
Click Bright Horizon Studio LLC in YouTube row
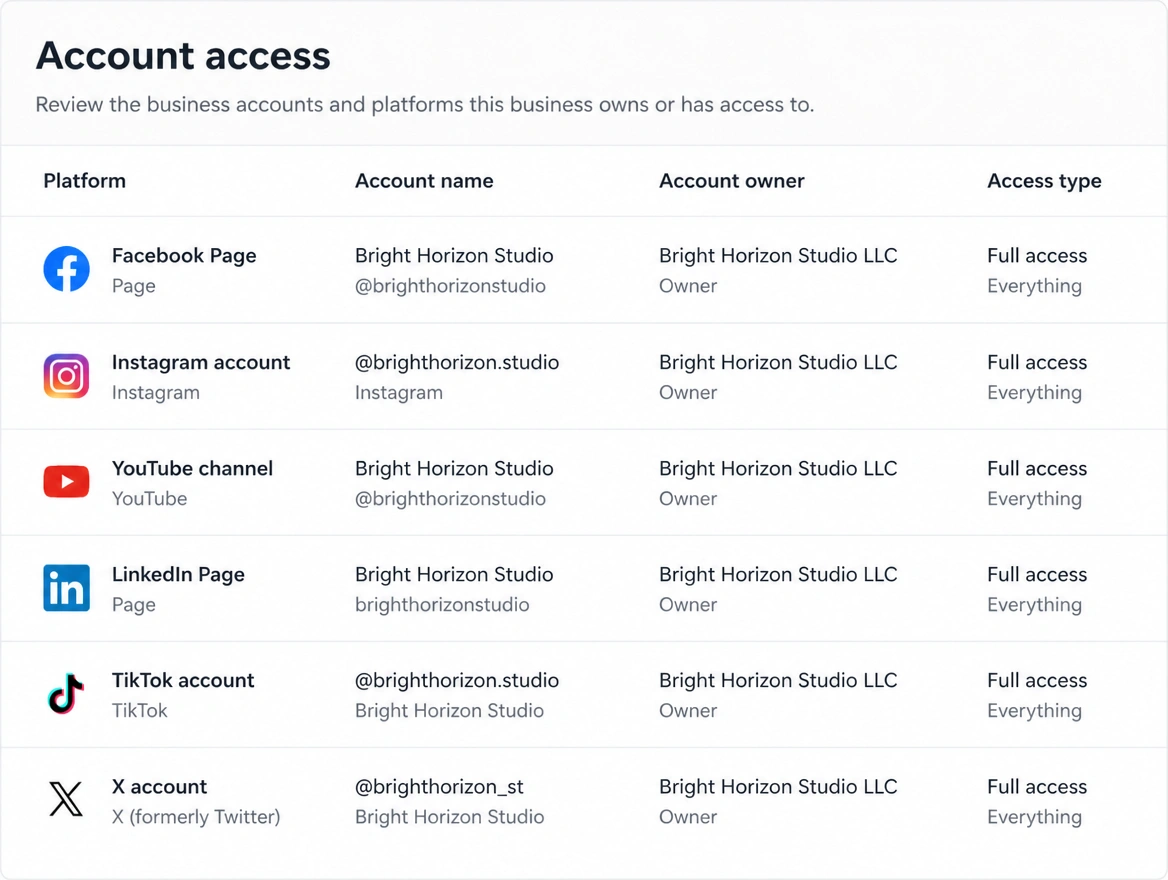click(778, 469)
